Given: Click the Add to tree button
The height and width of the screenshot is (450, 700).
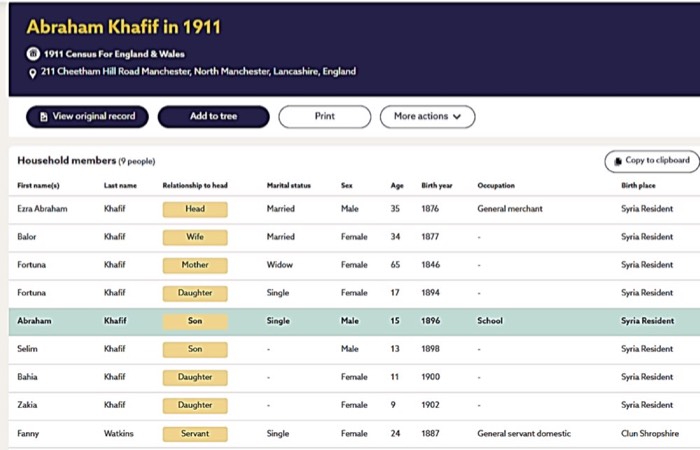Looking at the screenshot, I should (213, 117).
